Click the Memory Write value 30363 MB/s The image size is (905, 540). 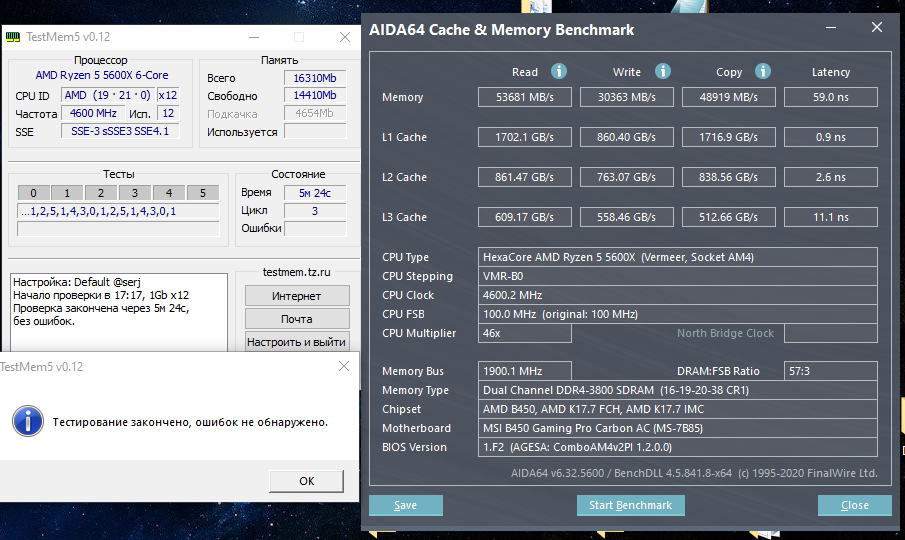(x=627, y=97)
